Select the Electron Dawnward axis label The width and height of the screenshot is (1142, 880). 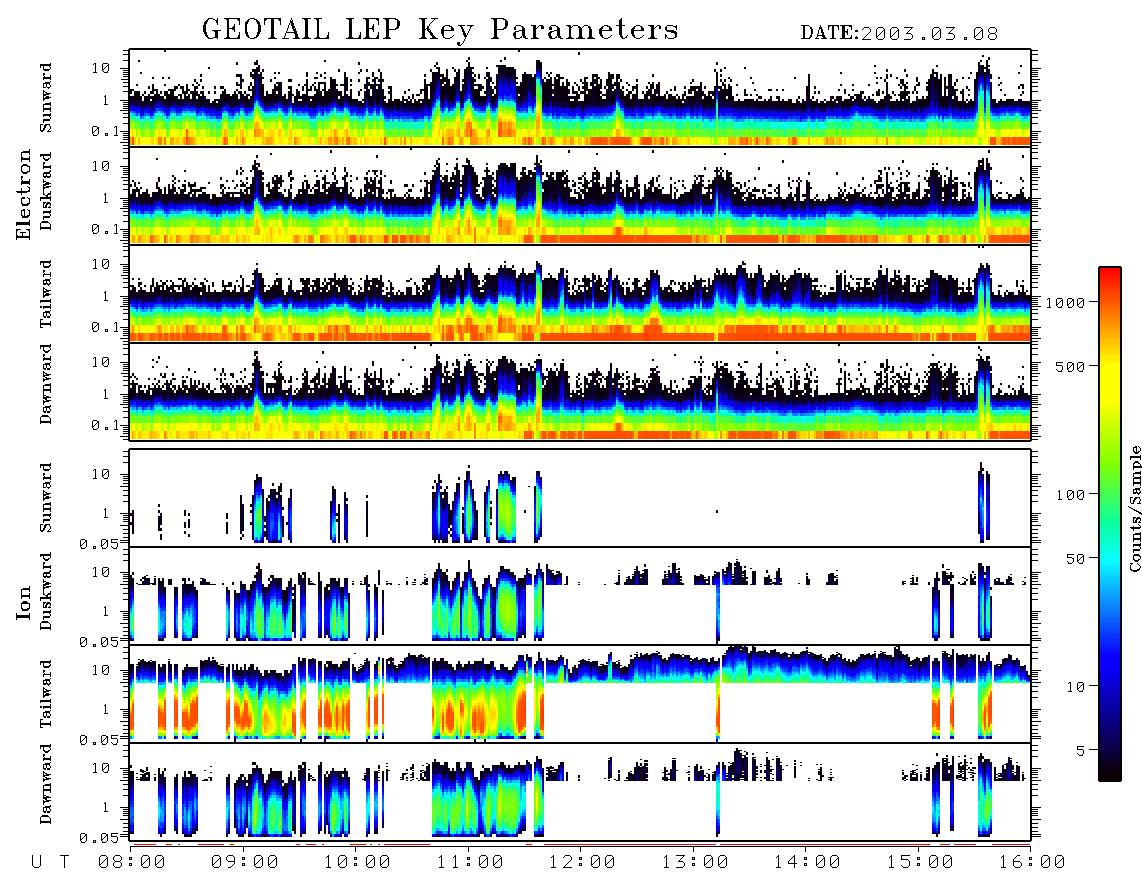point(46,384)
